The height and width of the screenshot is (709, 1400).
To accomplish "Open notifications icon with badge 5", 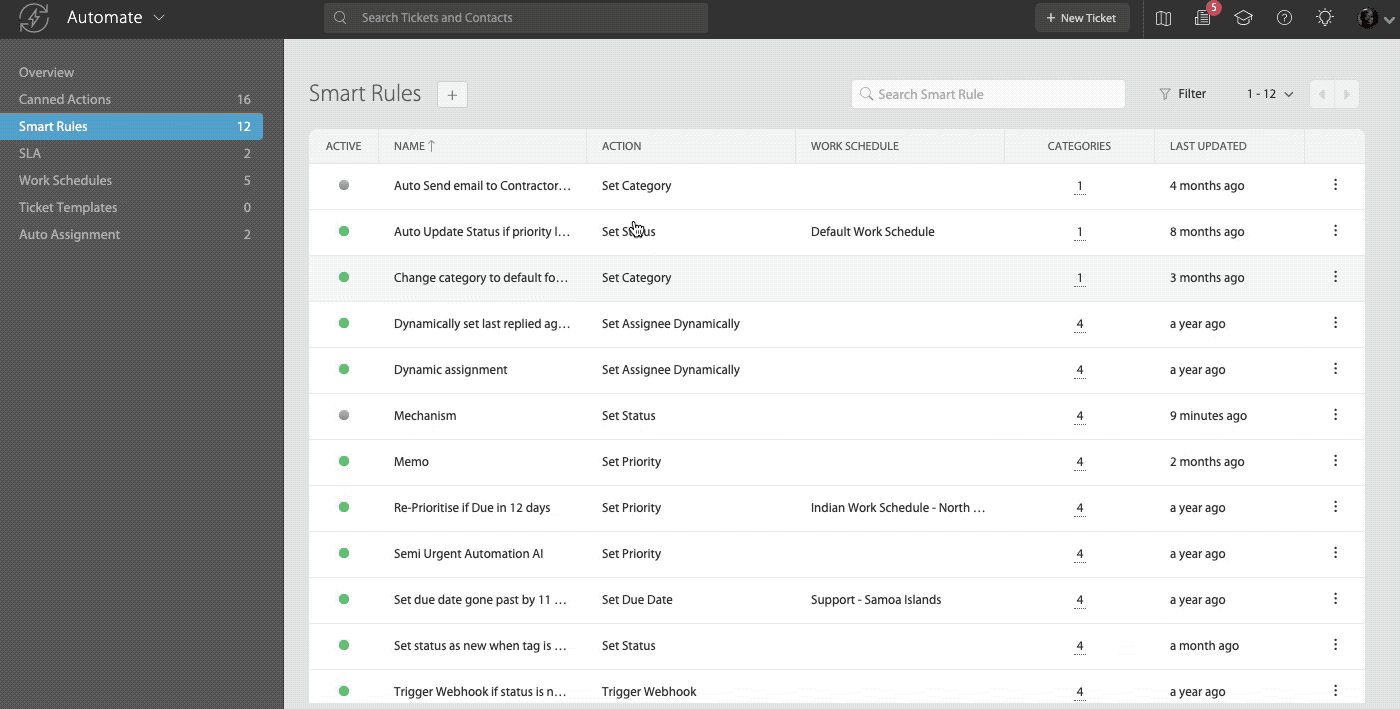I will point(1204,18).
